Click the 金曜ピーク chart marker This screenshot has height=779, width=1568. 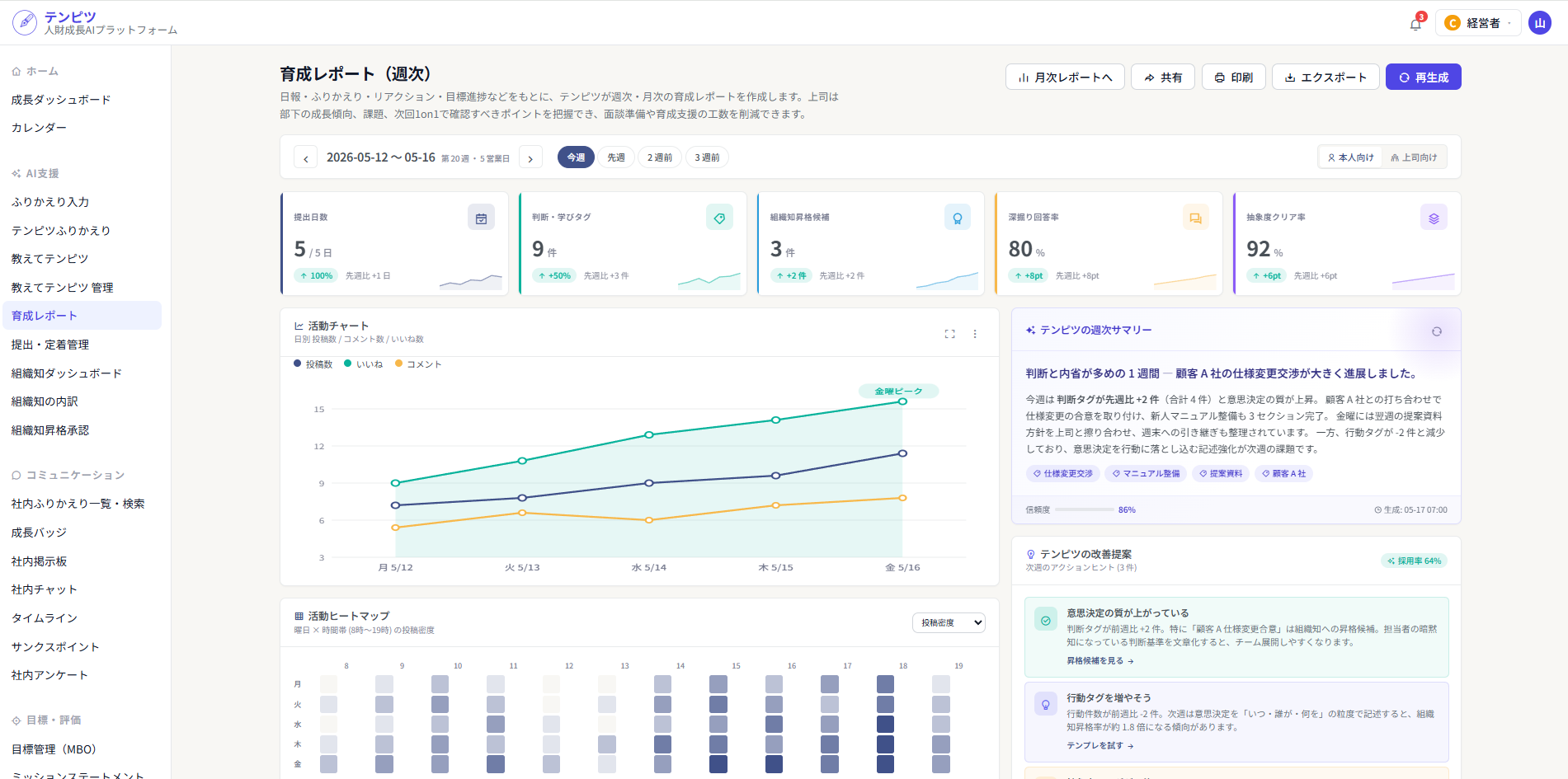point(898,391)
